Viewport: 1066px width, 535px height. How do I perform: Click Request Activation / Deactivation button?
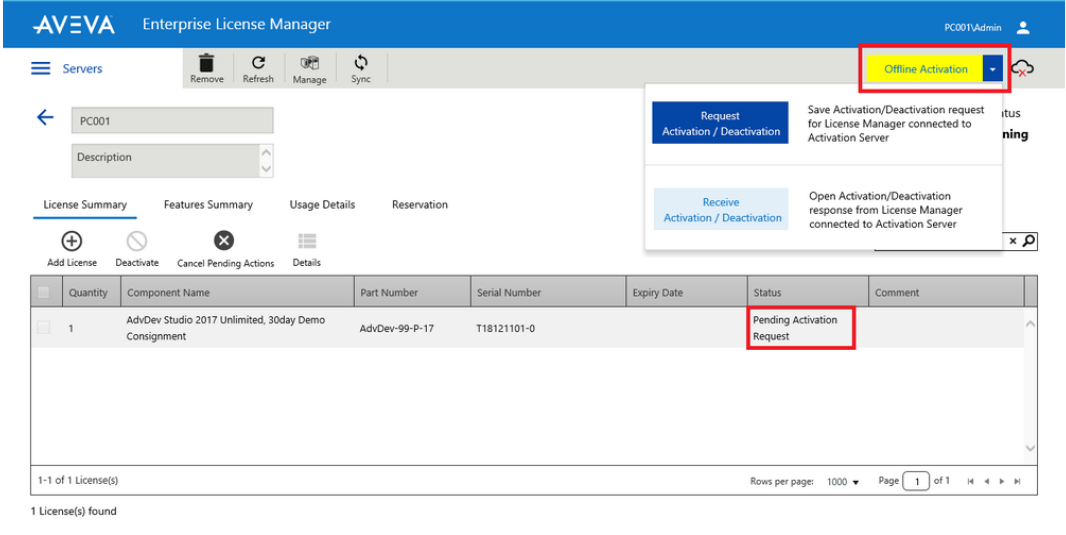[721, 123]
